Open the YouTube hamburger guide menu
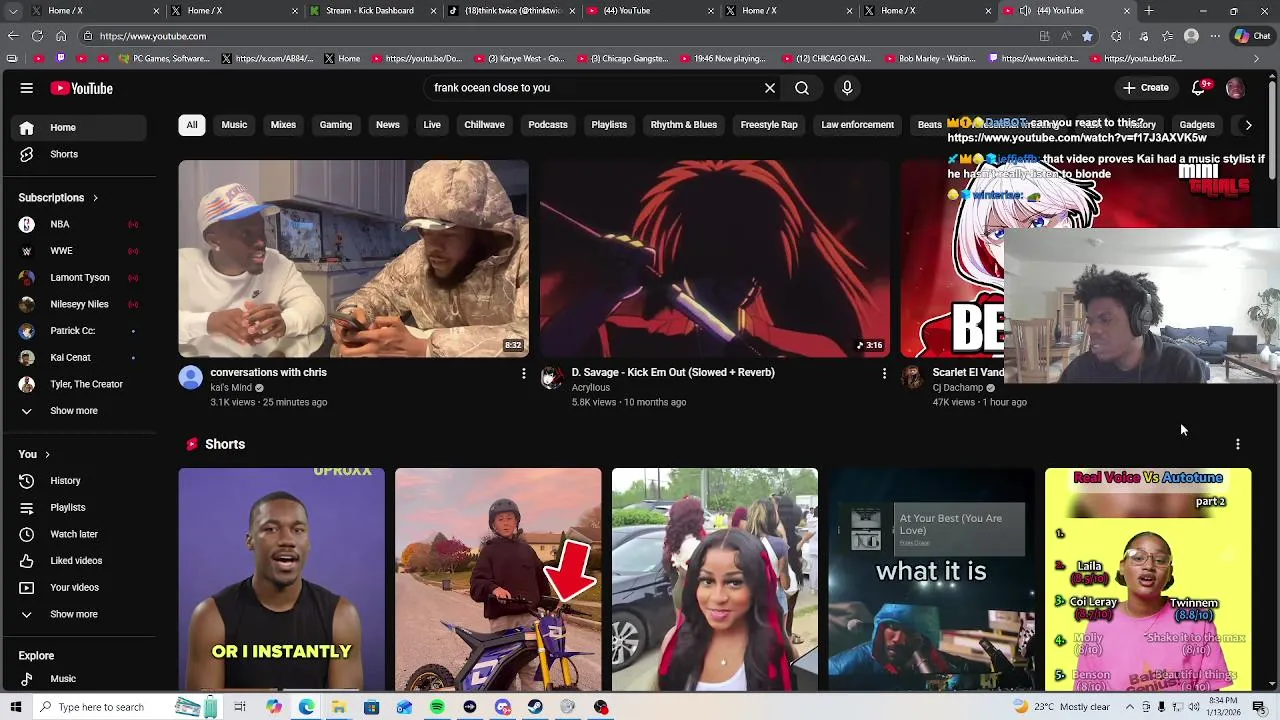Viewport: 1280px width, 720px height. point(27,88)
